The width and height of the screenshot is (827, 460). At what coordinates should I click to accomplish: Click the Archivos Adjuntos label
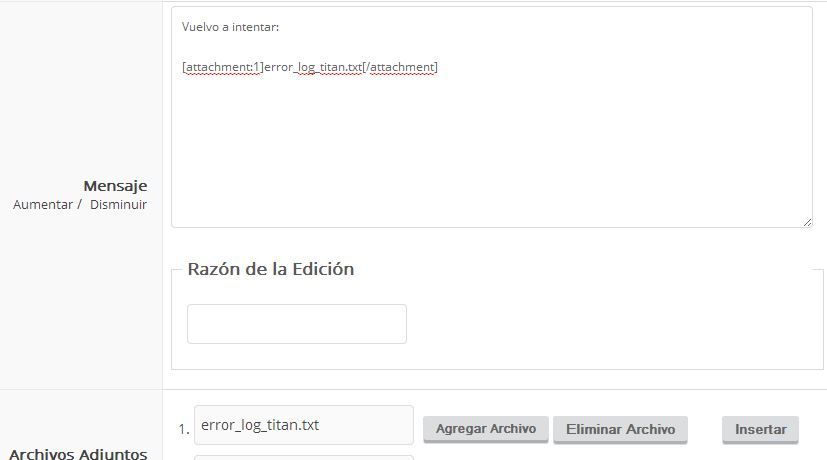click(78, 454)
